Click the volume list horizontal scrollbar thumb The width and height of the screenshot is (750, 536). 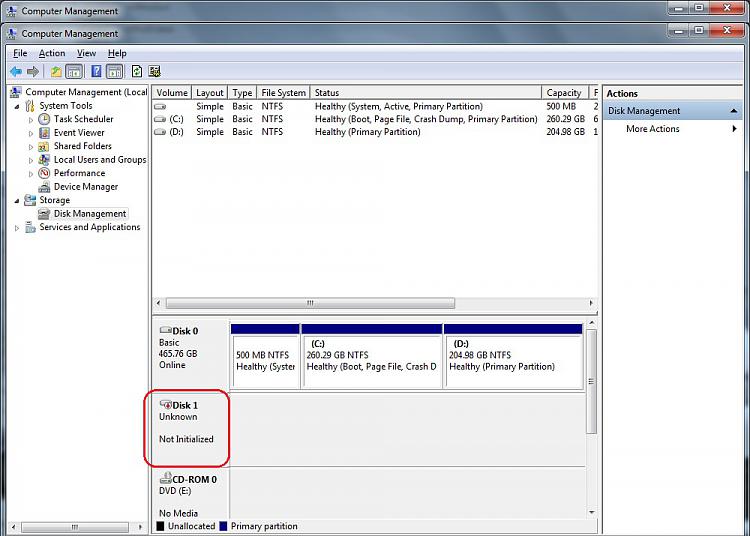310,303
